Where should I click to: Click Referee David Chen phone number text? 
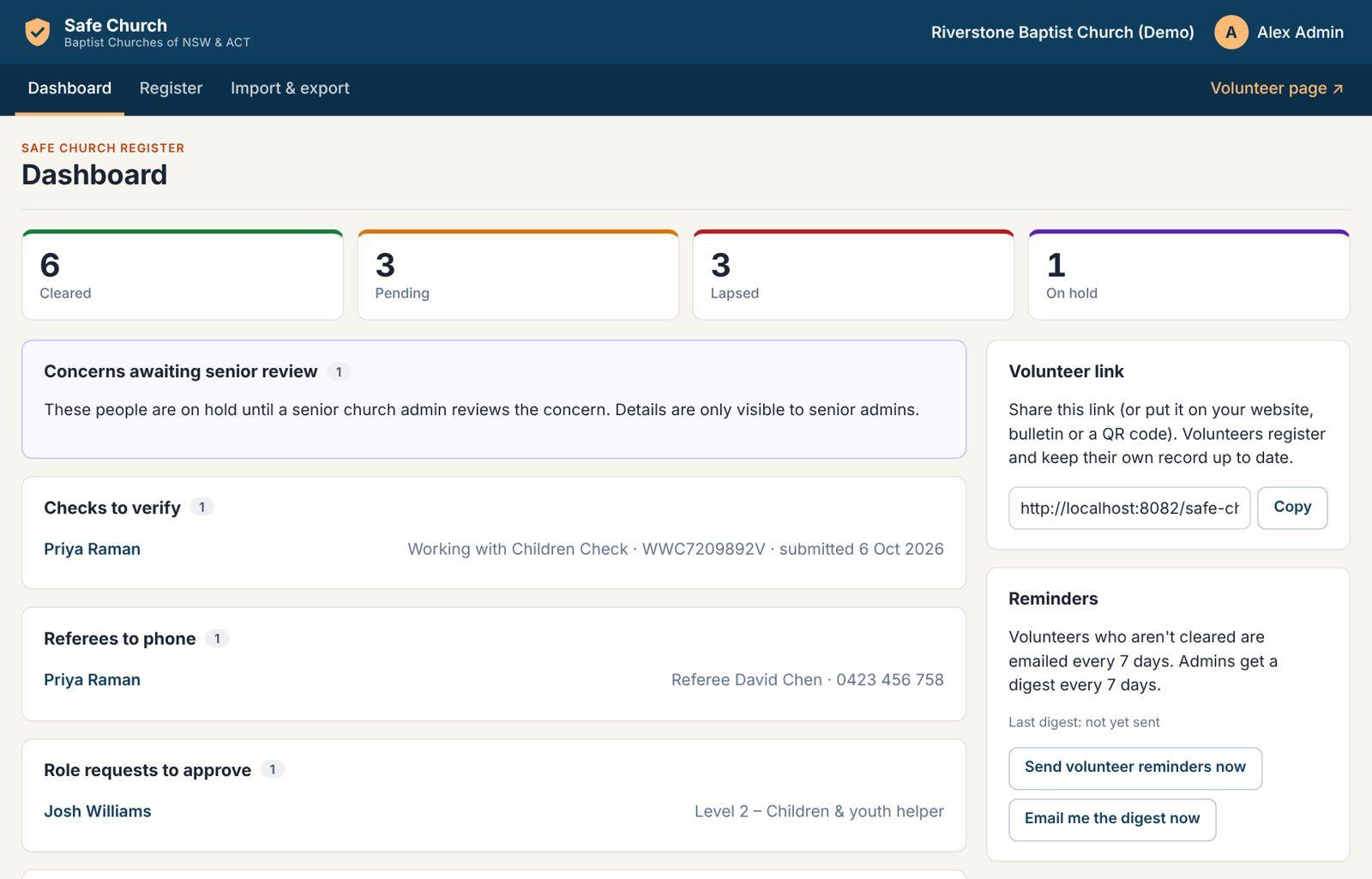[x=808, y=680]
